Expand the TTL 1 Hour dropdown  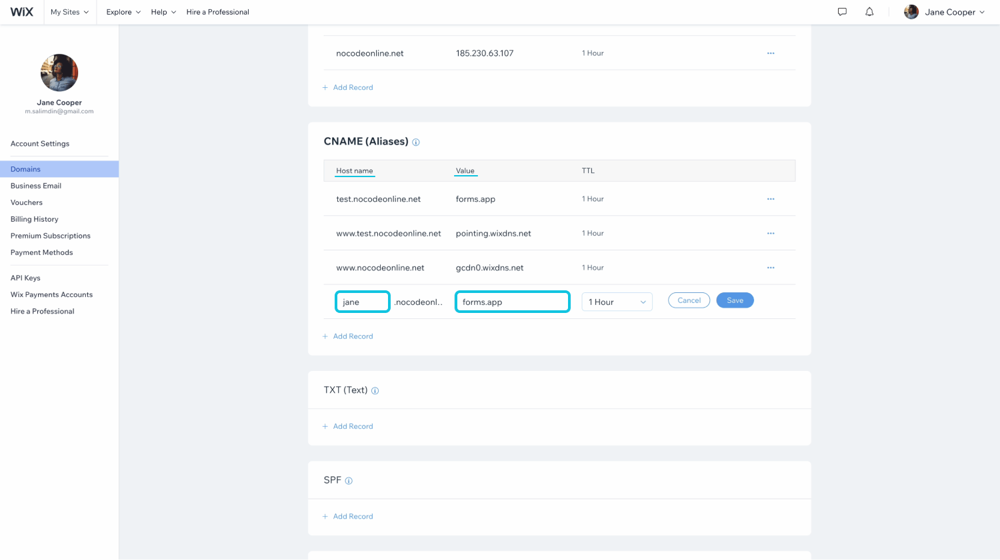[x=617, y=302]
